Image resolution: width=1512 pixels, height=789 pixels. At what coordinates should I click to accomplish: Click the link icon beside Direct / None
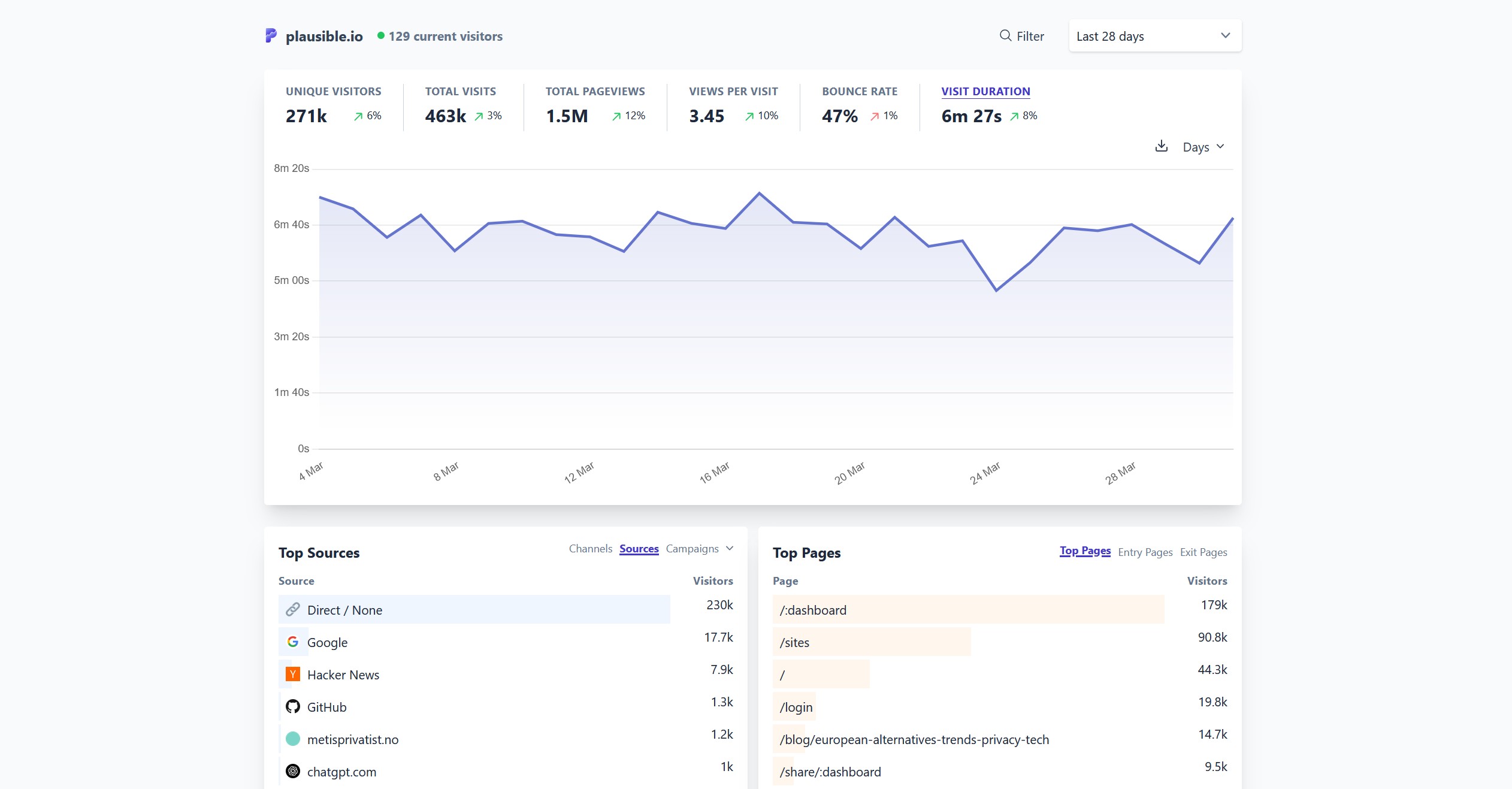pos(293,609)
